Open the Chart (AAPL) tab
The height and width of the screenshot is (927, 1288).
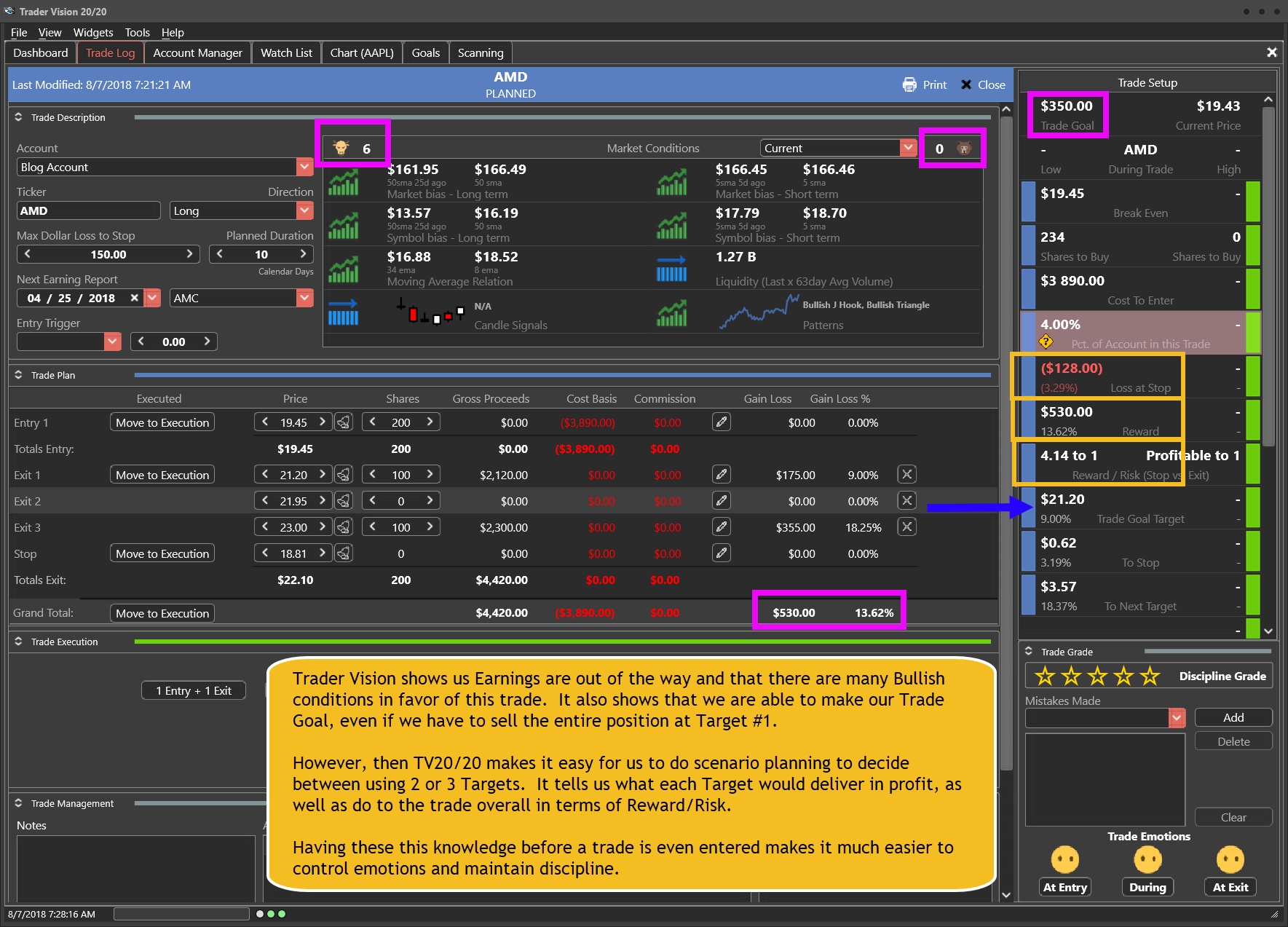(x=362, y=53)
